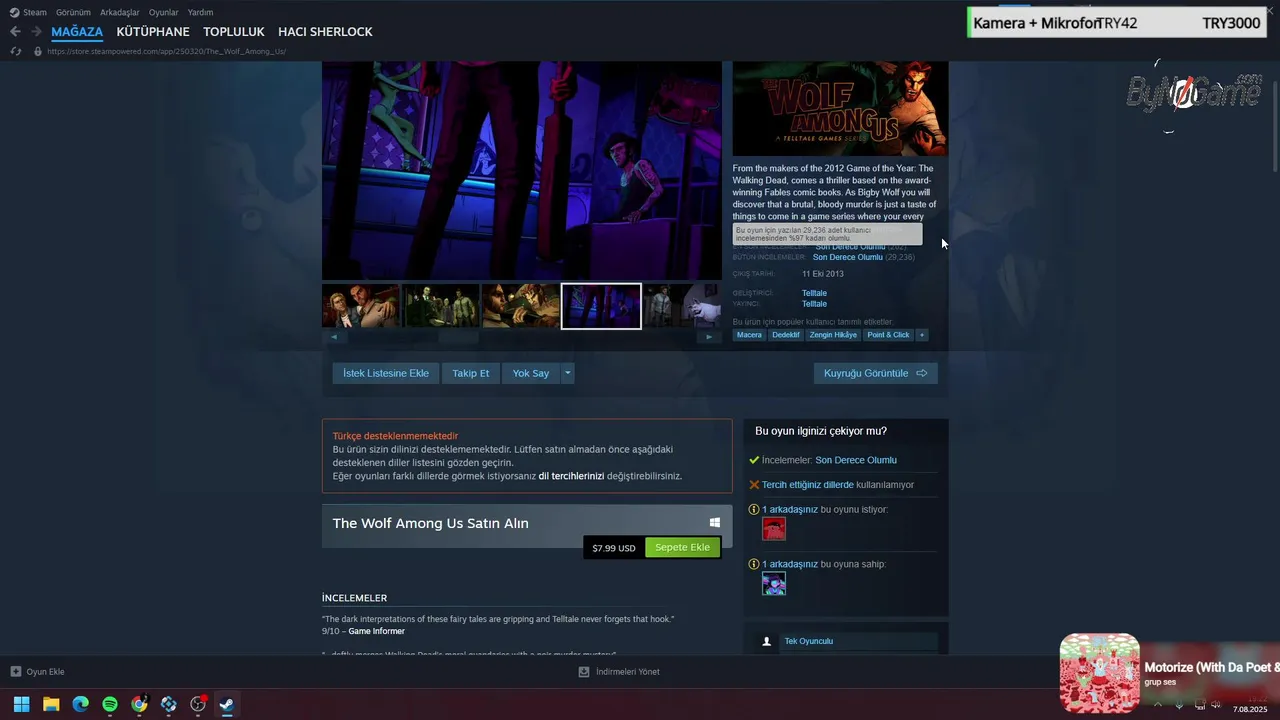Click Kuyruğu Görüntüle button
1280x720 pixels.
tap(875, 373)
